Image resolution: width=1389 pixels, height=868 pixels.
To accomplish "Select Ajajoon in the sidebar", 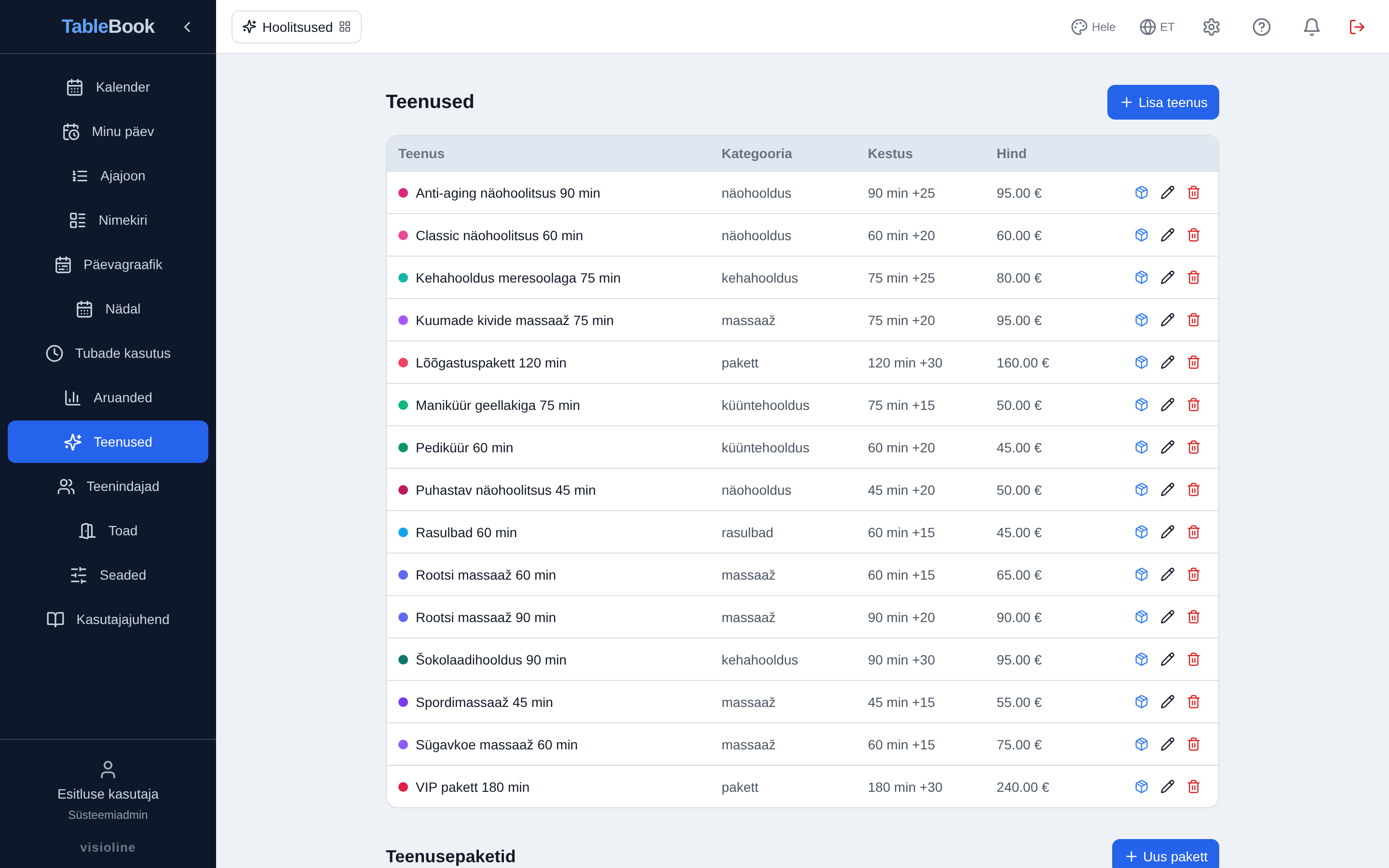I will tap(108, 176).
